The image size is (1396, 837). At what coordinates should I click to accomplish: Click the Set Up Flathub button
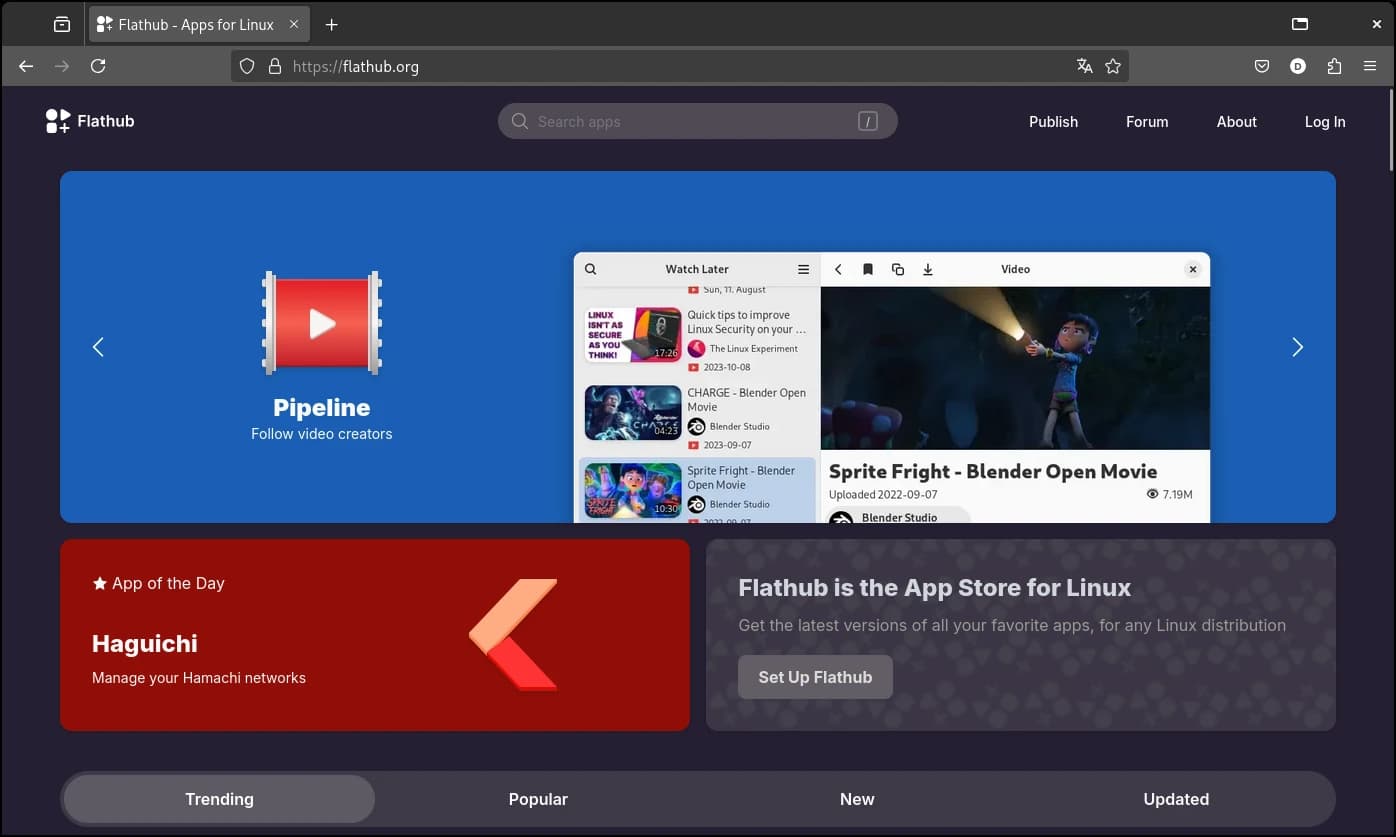coord(815,677)
